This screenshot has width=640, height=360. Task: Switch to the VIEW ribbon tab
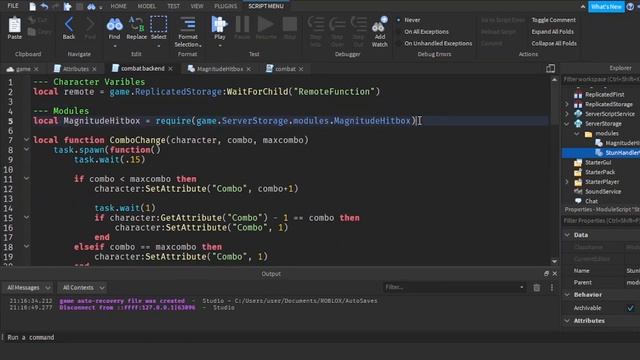197,6
